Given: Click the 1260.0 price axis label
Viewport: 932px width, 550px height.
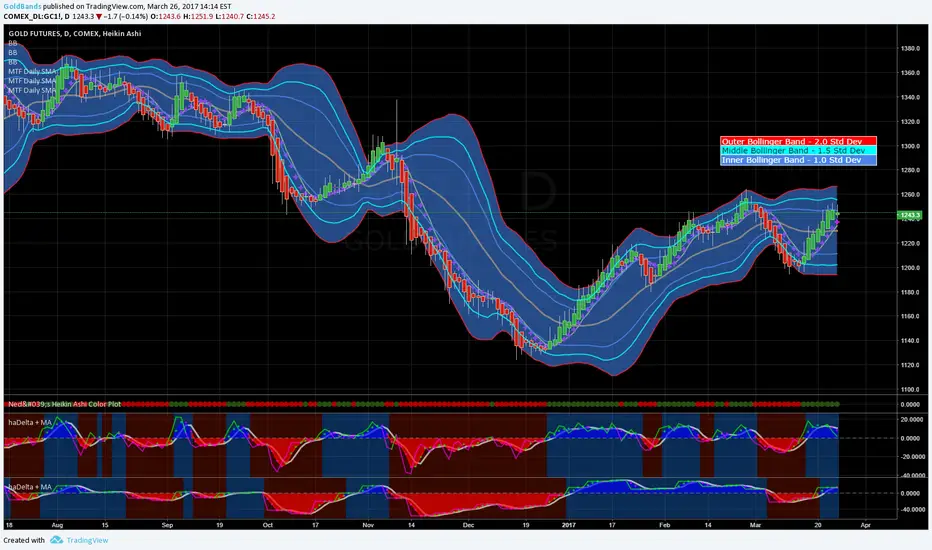Looking at the screenshot, I should (910, 194).
